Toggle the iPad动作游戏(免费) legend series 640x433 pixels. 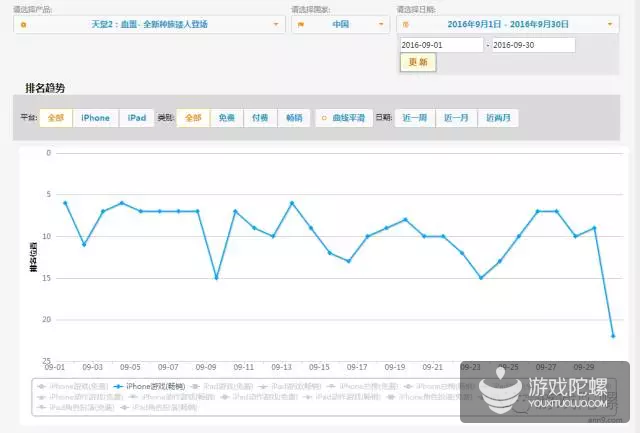(259, 397)
